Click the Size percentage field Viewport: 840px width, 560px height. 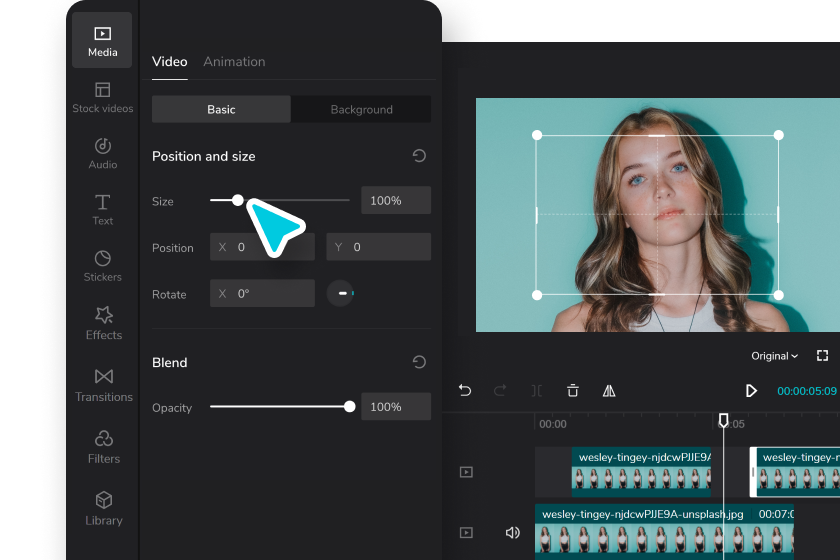click(x=396, y=200)
